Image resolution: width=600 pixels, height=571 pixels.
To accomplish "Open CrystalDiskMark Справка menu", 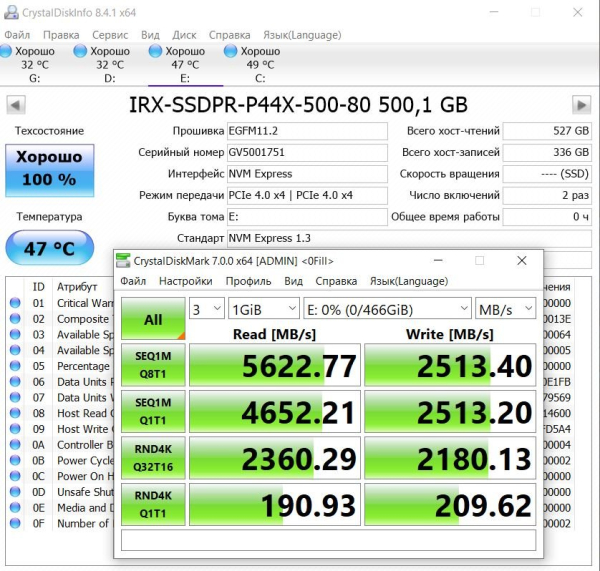I will click(336, 281).
